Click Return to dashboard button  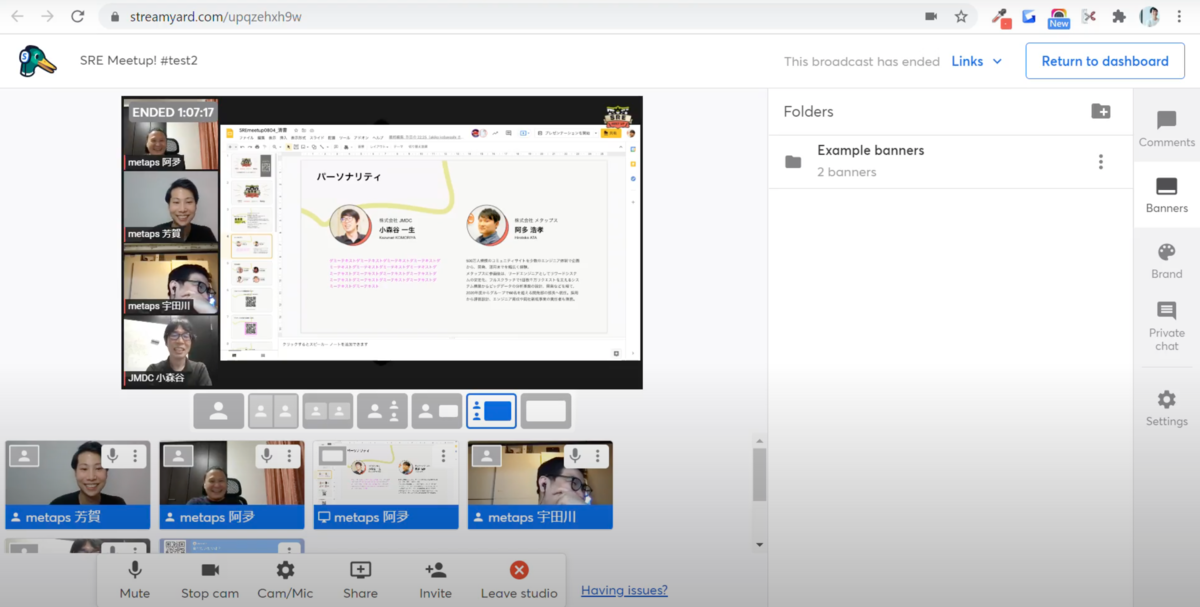[1105, 61]
